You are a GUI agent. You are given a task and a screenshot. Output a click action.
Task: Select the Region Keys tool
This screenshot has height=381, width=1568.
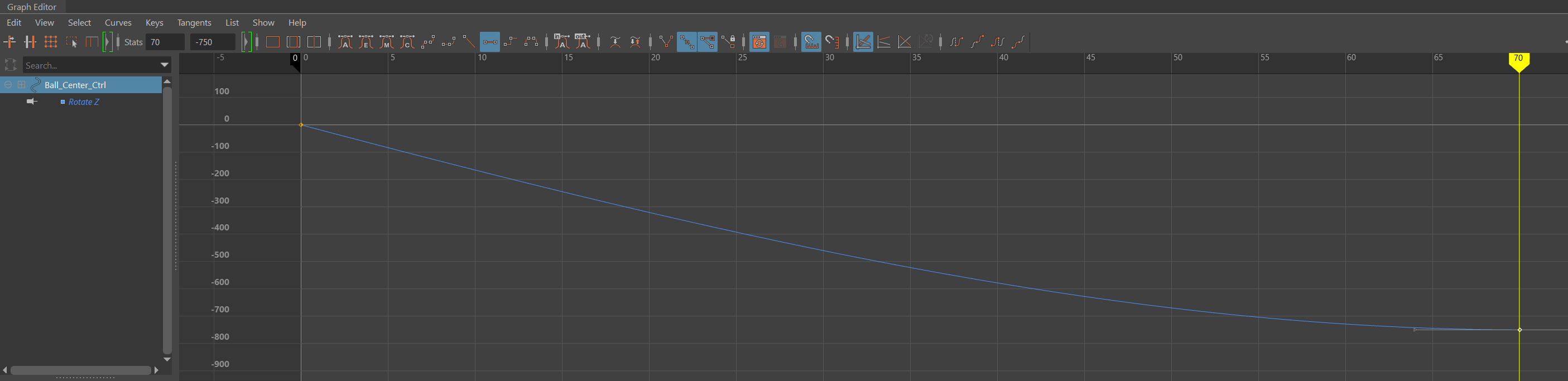pyautogui.click(x=71, y=42)
